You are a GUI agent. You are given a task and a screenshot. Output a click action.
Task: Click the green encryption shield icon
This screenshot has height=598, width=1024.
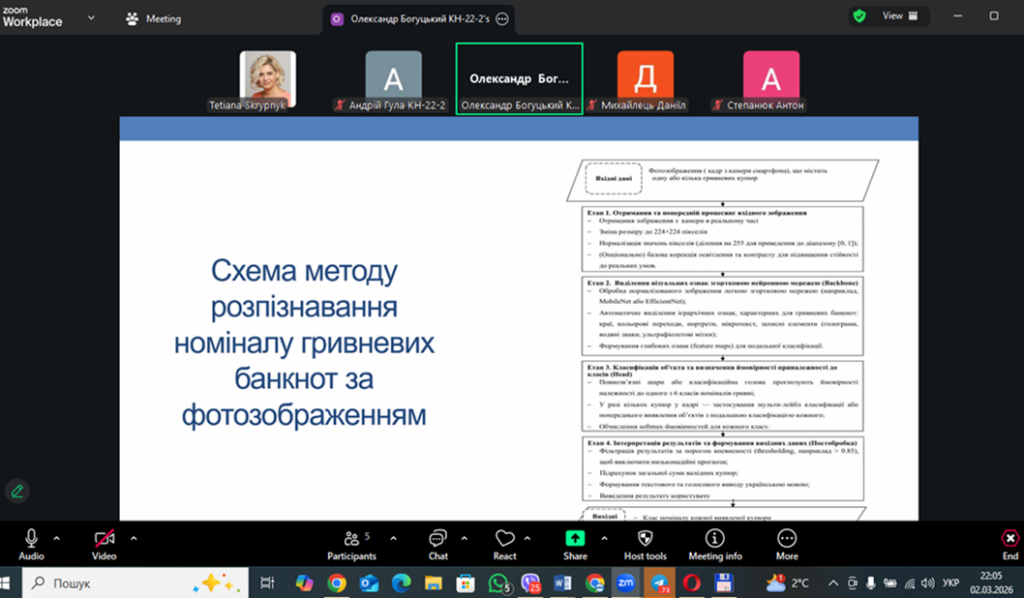coord(859,16)
